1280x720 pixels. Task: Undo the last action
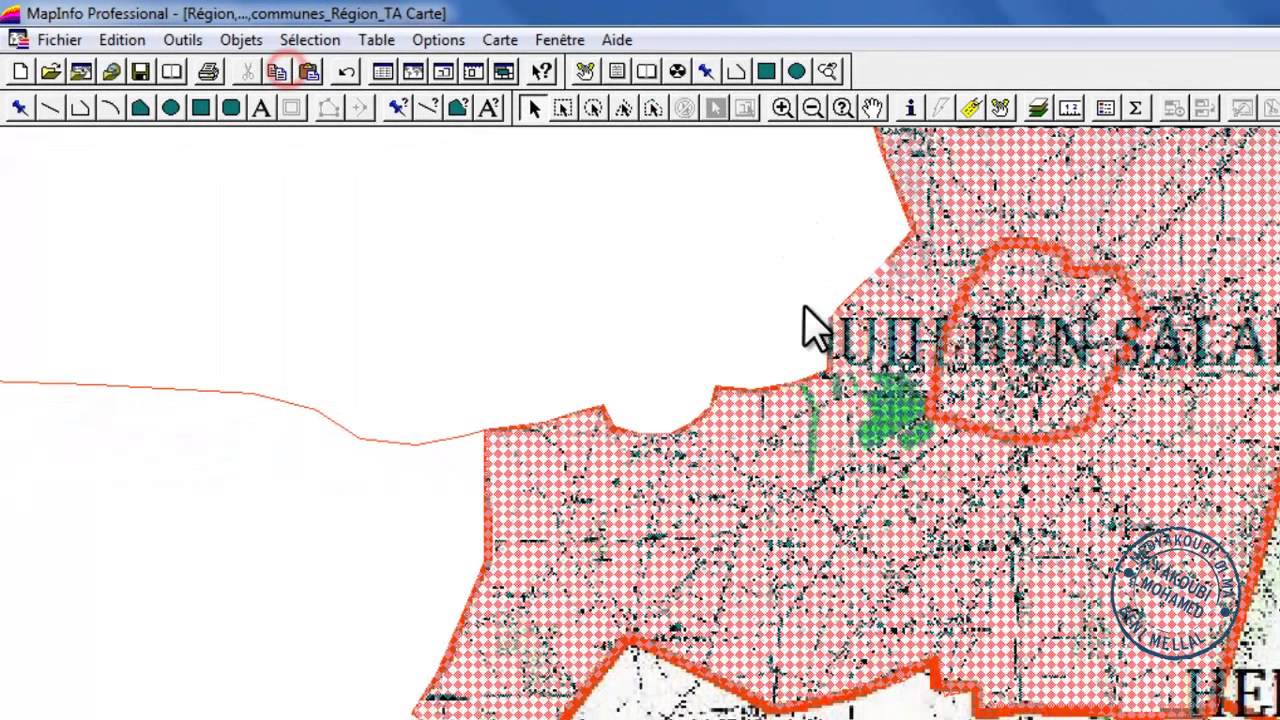pos(346,71)
